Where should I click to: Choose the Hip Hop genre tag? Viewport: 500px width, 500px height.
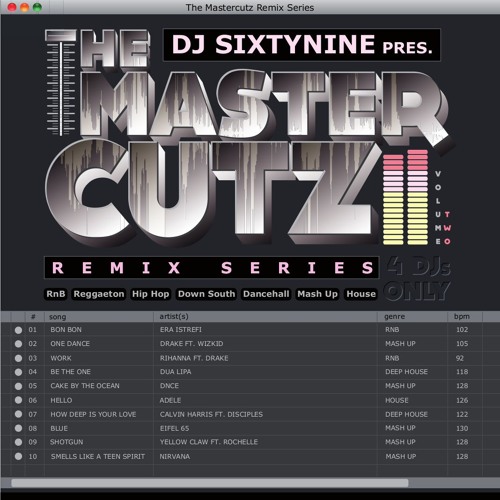click(x=150, y=294)
